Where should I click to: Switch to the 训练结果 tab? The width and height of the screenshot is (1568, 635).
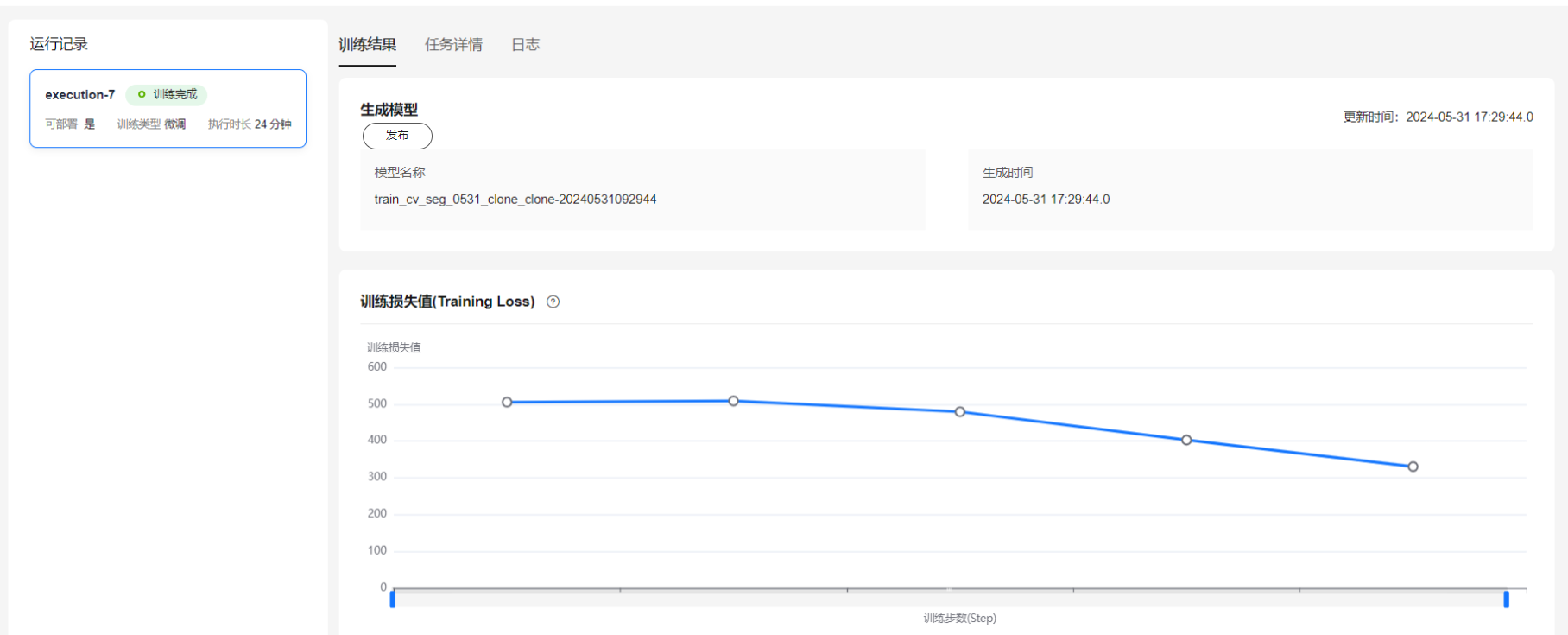tap(367, 45)
